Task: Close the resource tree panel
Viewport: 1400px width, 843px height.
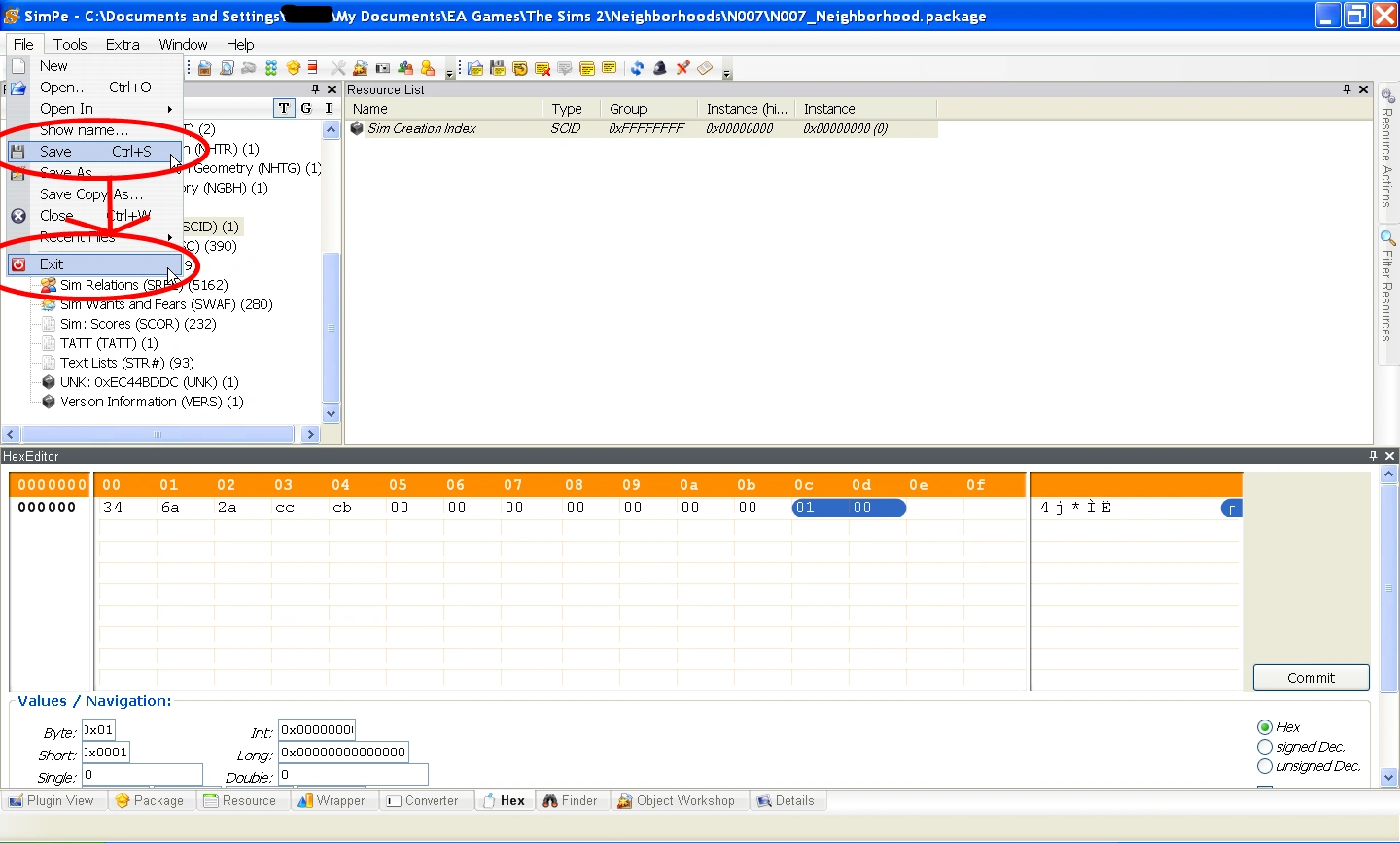Action: pos(332,89)
